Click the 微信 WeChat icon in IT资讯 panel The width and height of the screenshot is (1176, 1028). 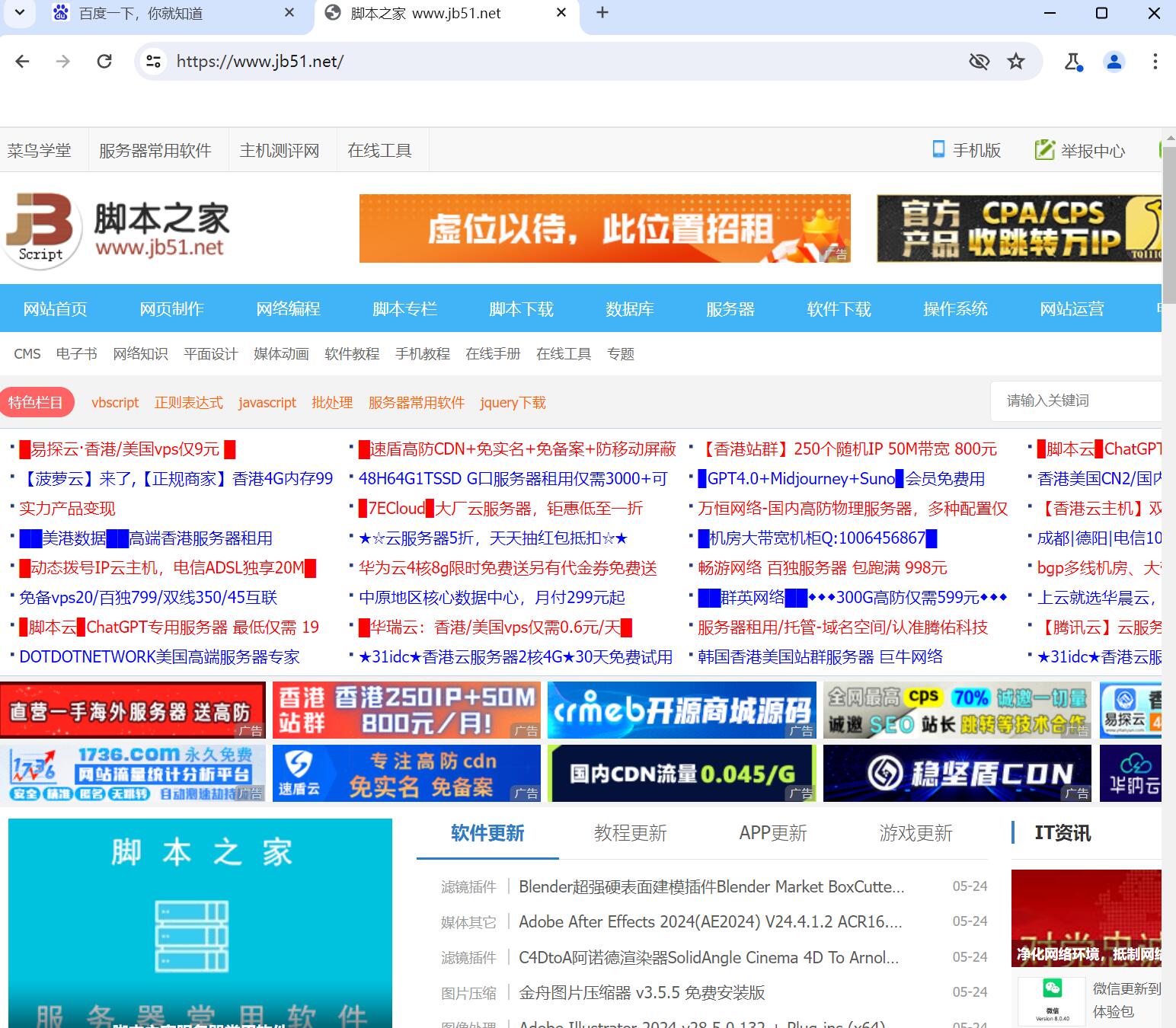point(1053,987)
